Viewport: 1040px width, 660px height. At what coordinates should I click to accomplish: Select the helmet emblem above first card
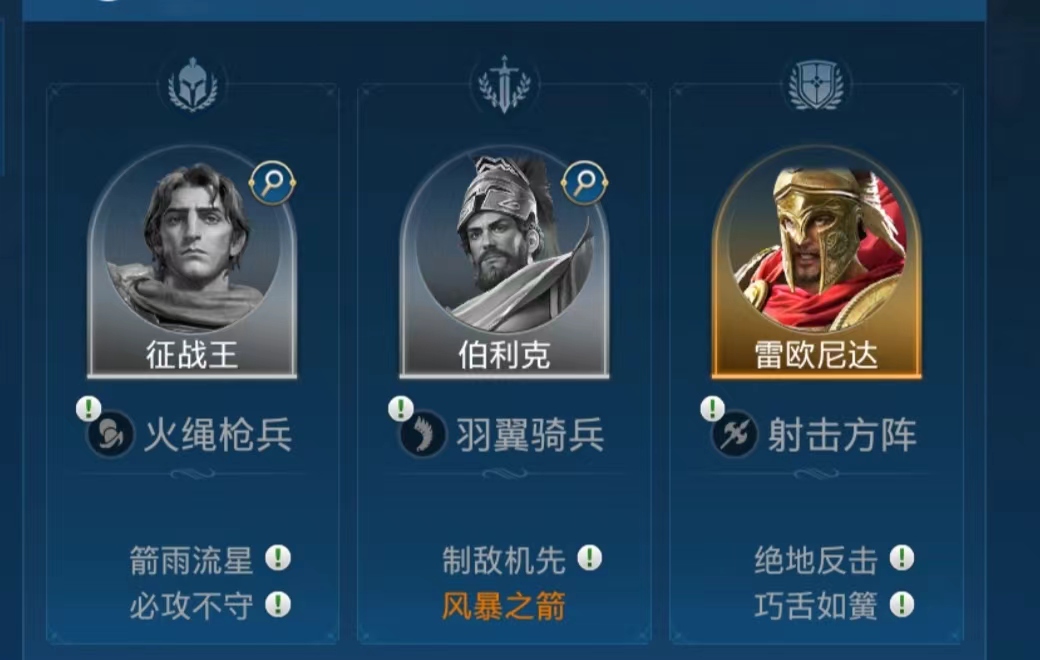coord(192,85)
